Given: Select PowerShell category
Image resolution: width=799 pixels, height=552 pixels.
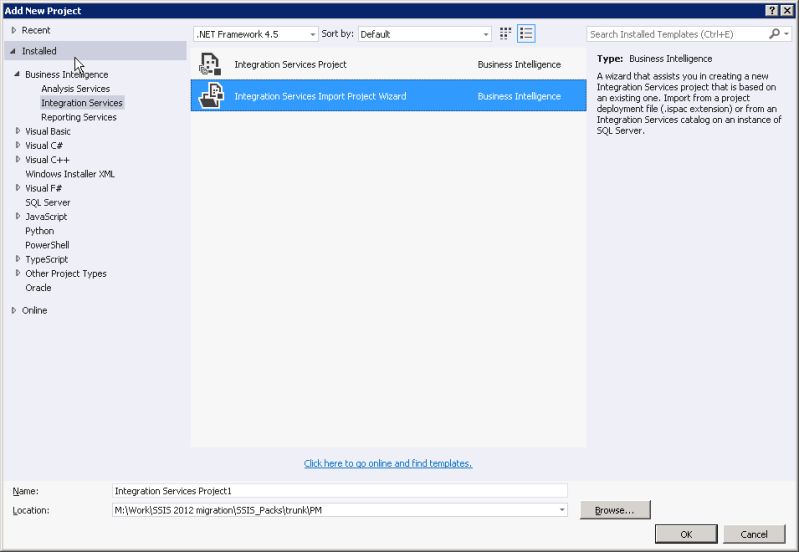Looking at the screenshot, I should (47, 245).
